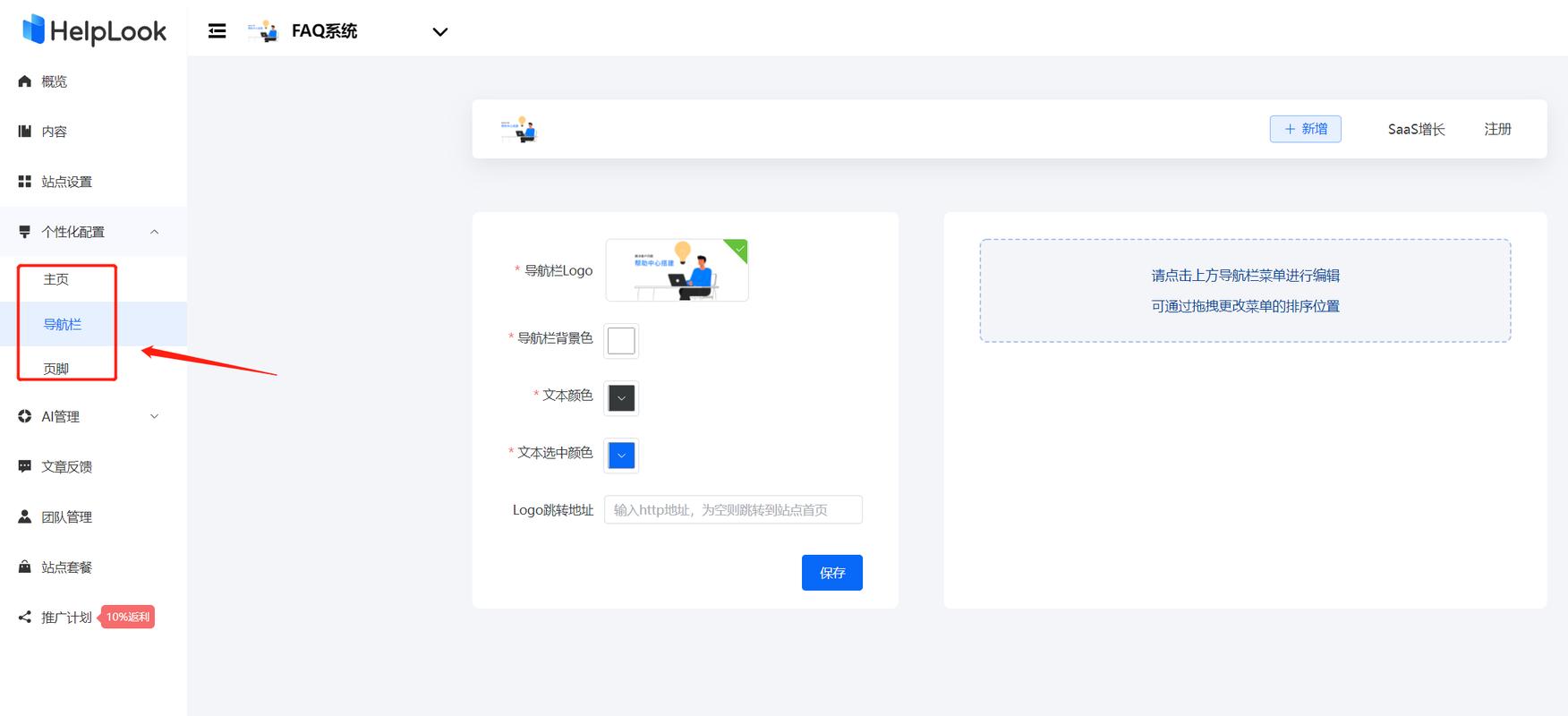Click the AI管理 icon in sidebar
This screenshot has width=1568, height=716.
25,416
